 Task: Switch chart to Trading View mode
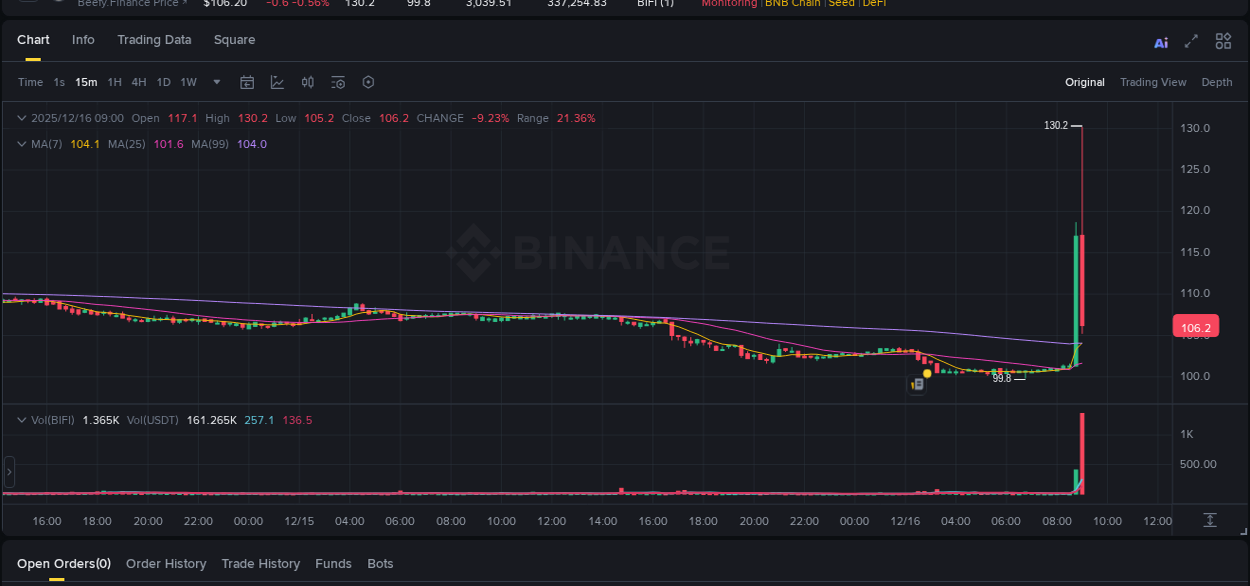[1152, 82]
